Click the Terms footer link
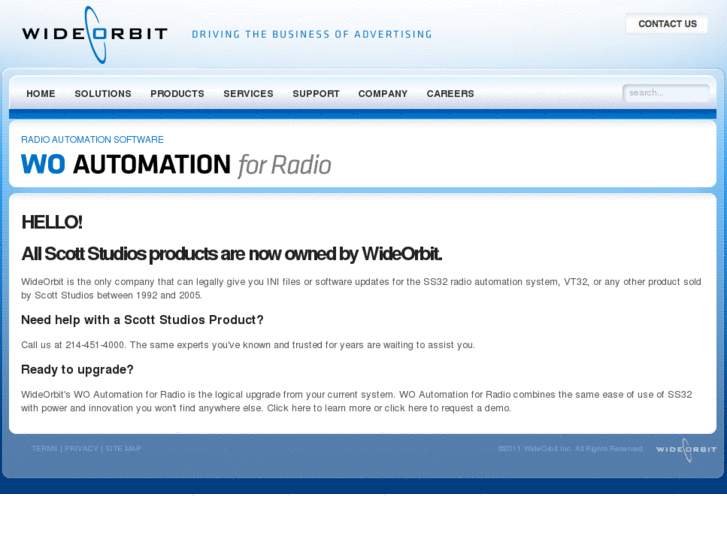 [x=45, y=449]
